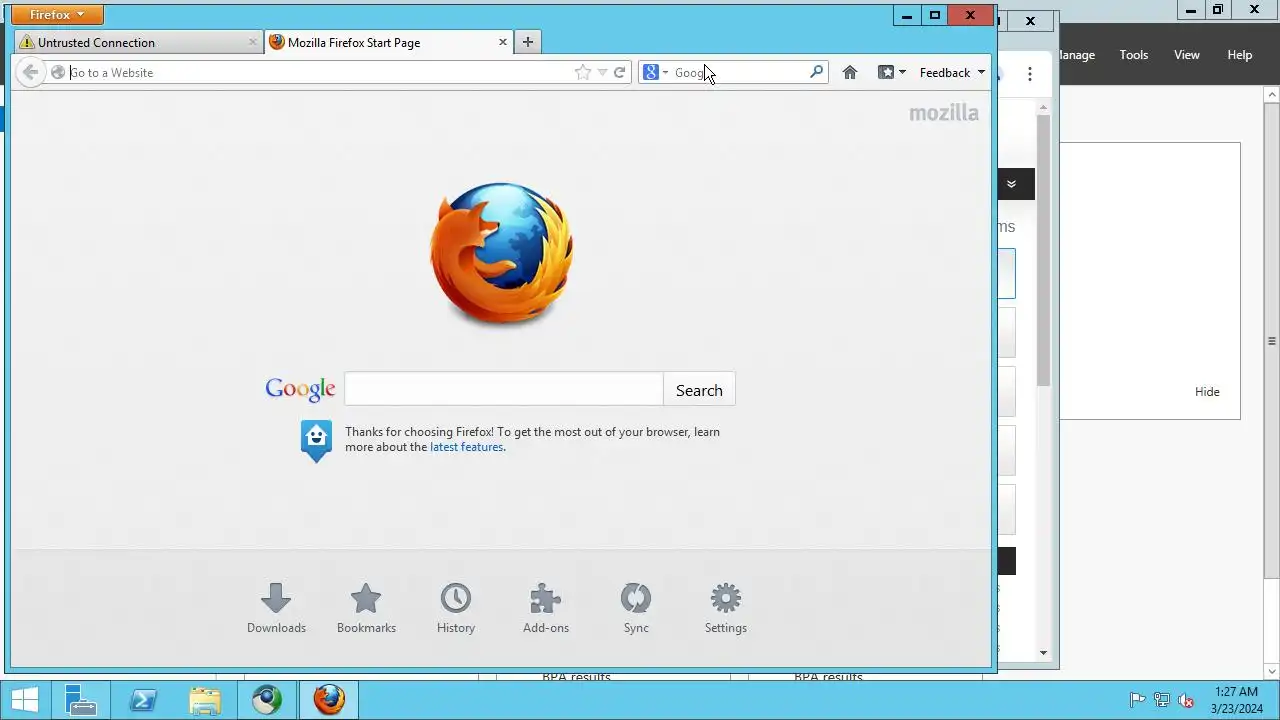Click scroll up arrow in background window
Viewport: 1280px width, 720px height.
pyautogui.click(x=1043, y=107)
